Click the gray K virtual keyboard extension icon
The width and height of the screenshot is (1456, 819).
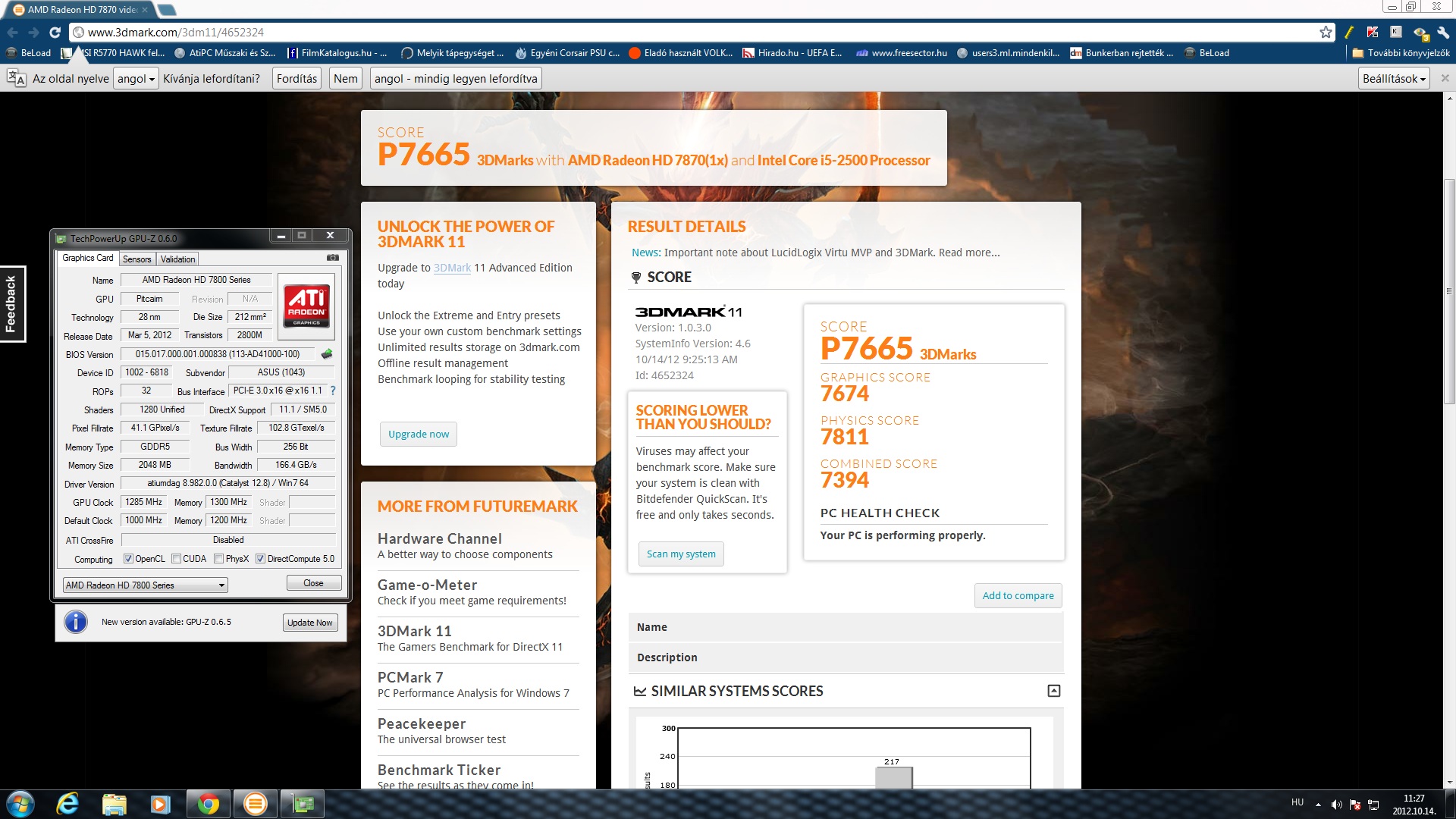1396,32
